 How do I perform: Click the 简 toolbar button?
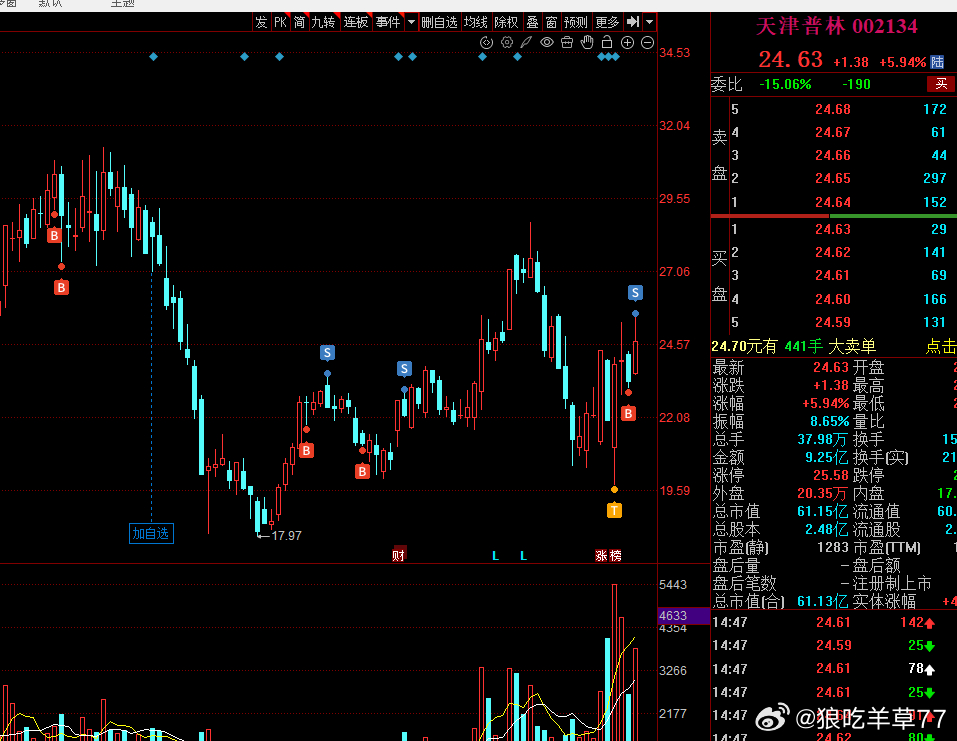299,22
